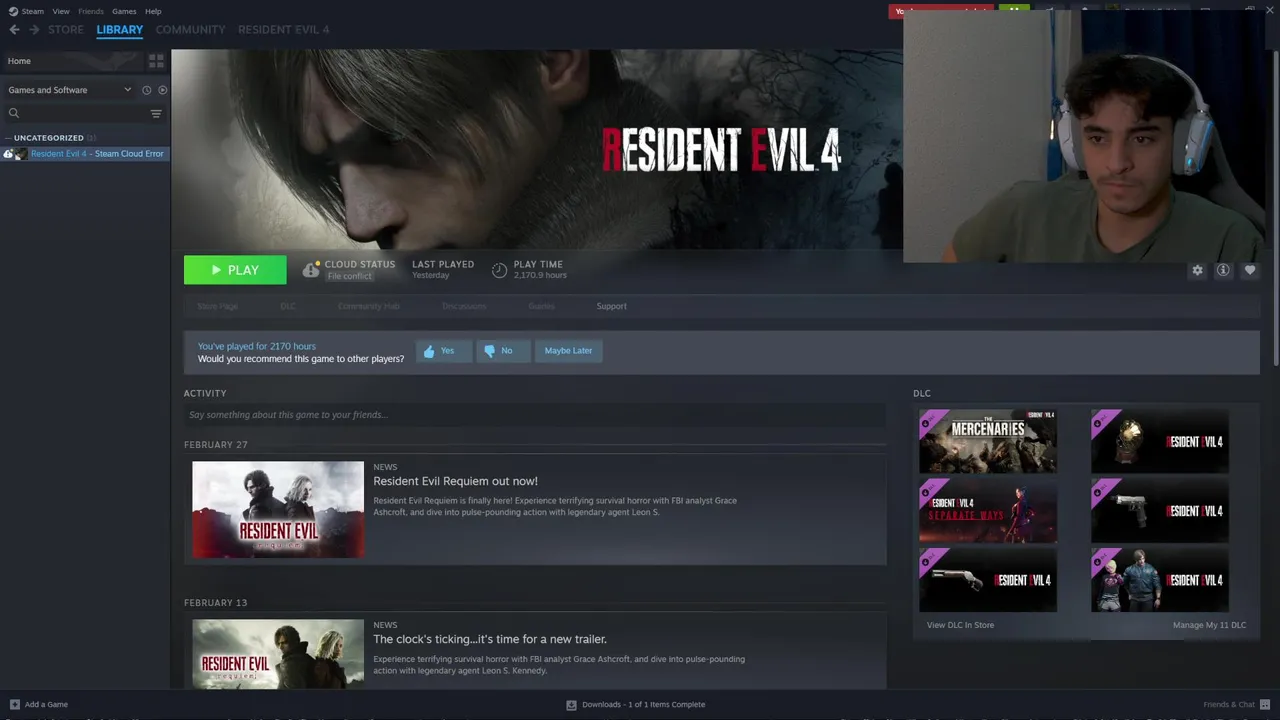The image size is (1280, 720).
Task: Open the Games menu
Action: pyautogui.click(x=124, y=11)
